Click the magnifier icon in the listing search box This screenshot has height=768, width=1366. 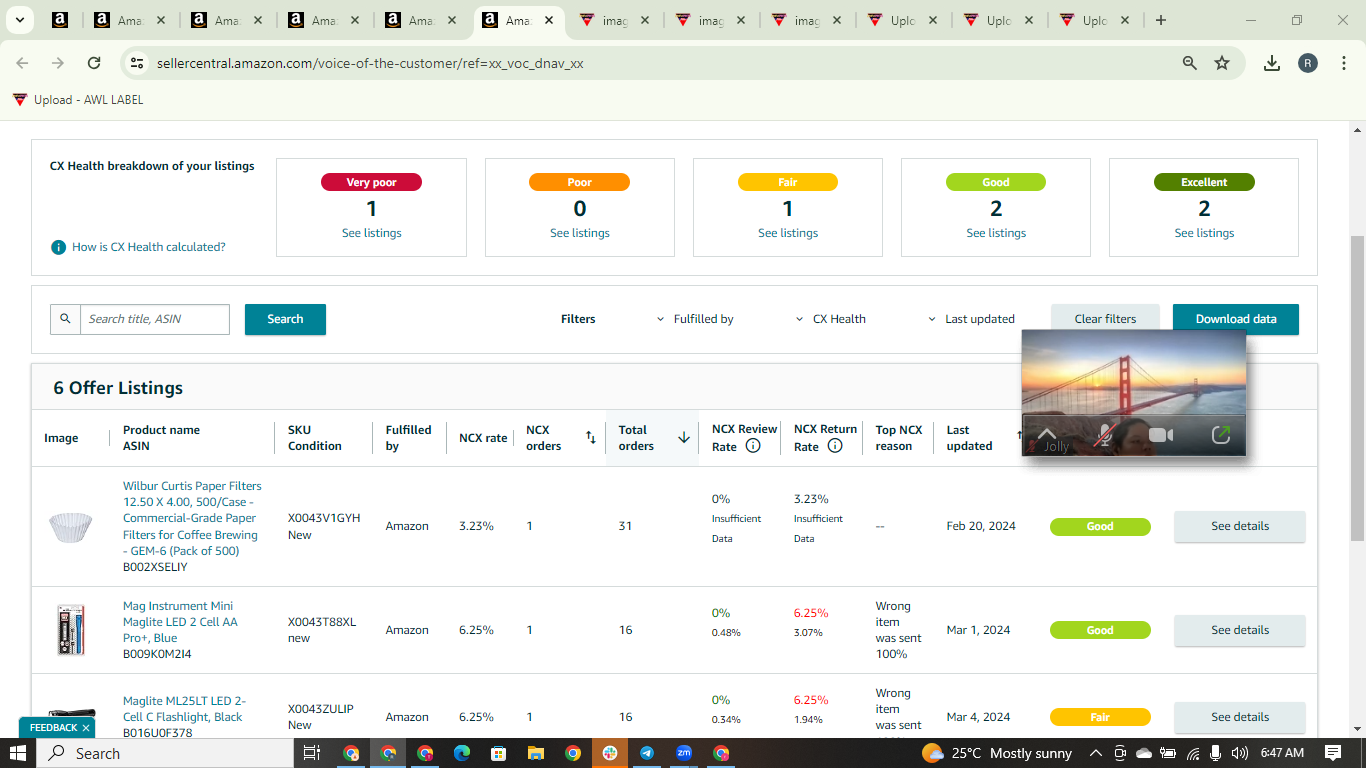(x=65, y=319)
